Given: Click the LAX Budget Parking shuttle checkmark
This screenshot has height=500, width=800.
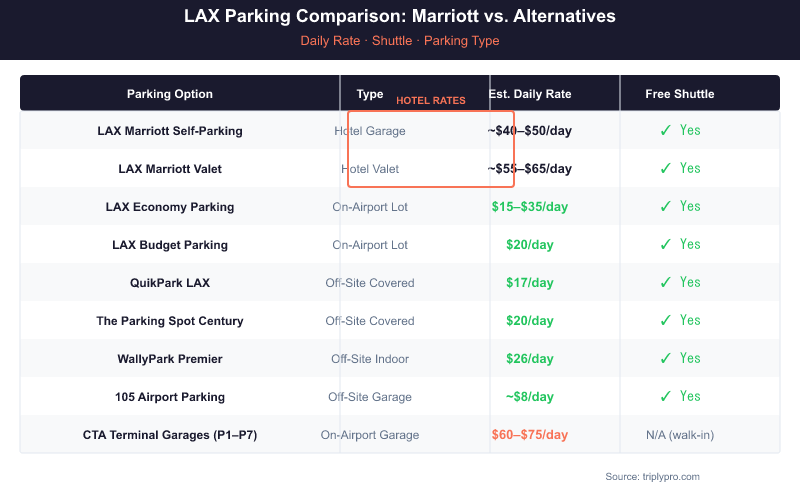Looking at the screenshot, I should click(665, 244).
